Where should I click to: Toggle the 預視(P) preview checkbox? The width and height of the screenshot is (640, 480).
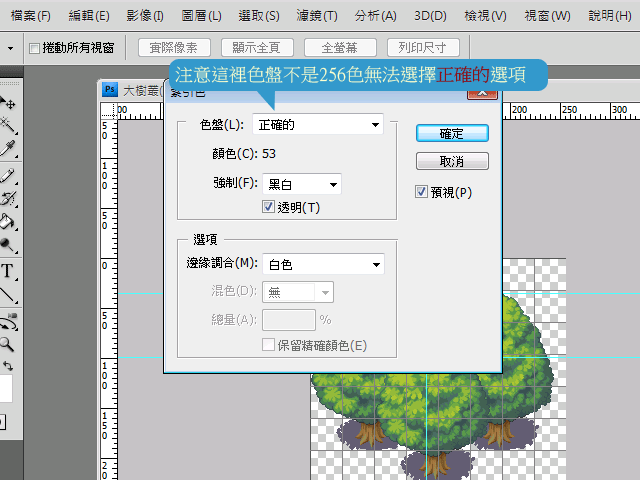click(x=421, y=192)
